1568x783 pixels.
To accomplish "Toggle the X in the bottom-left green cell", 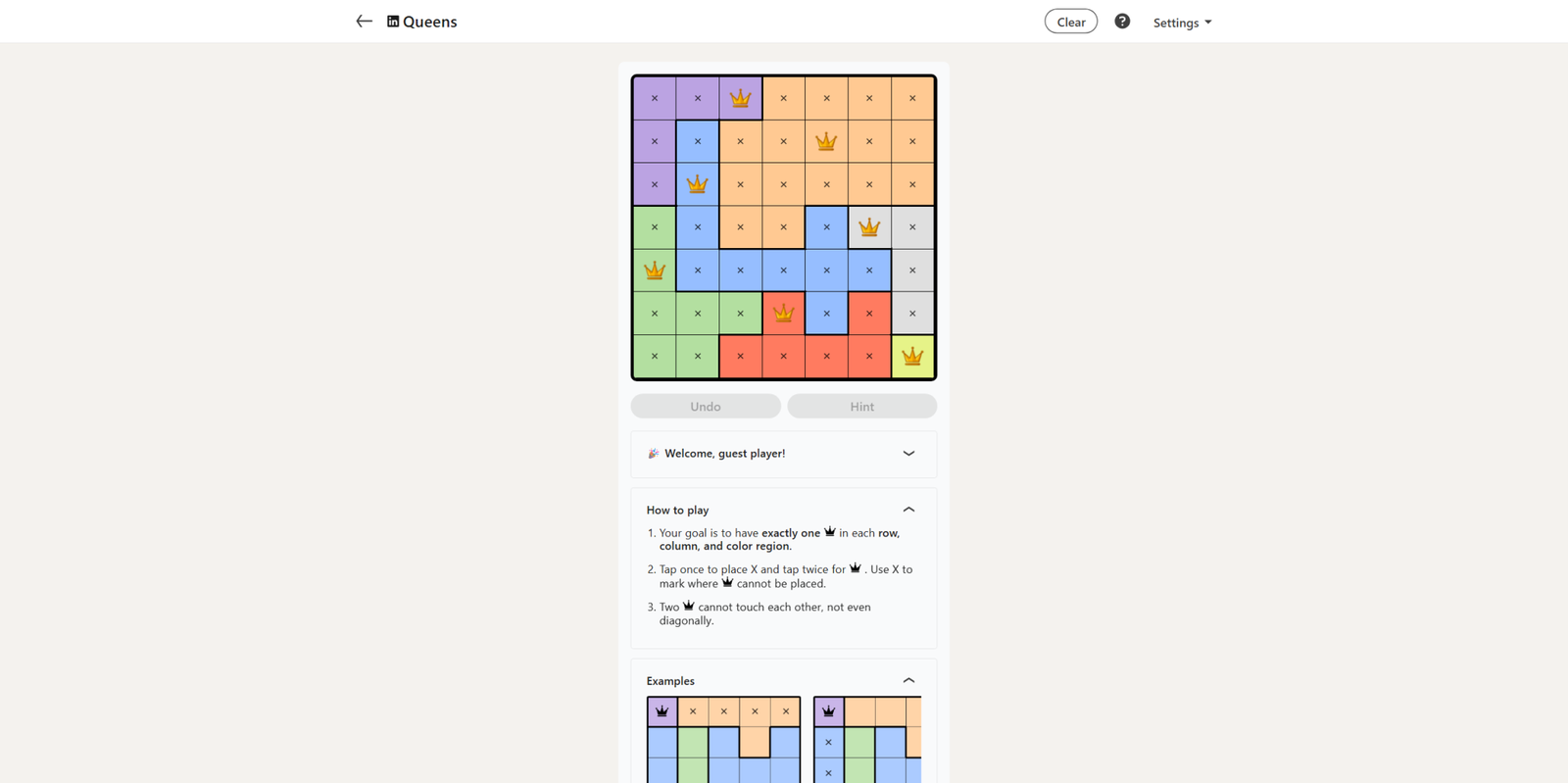I will coord(655,357).
